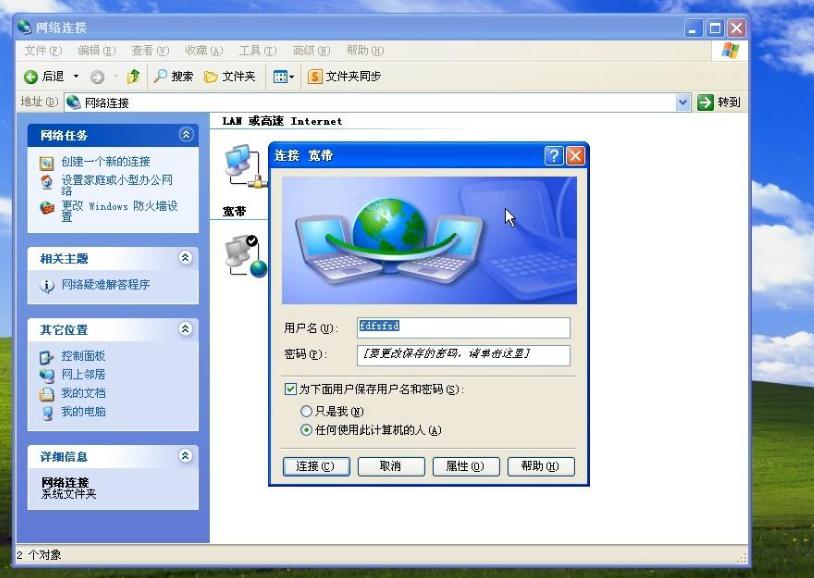Collapse the Details (详细信息) panel
Screen dimensions: 814x578
(x=185, y=456)
